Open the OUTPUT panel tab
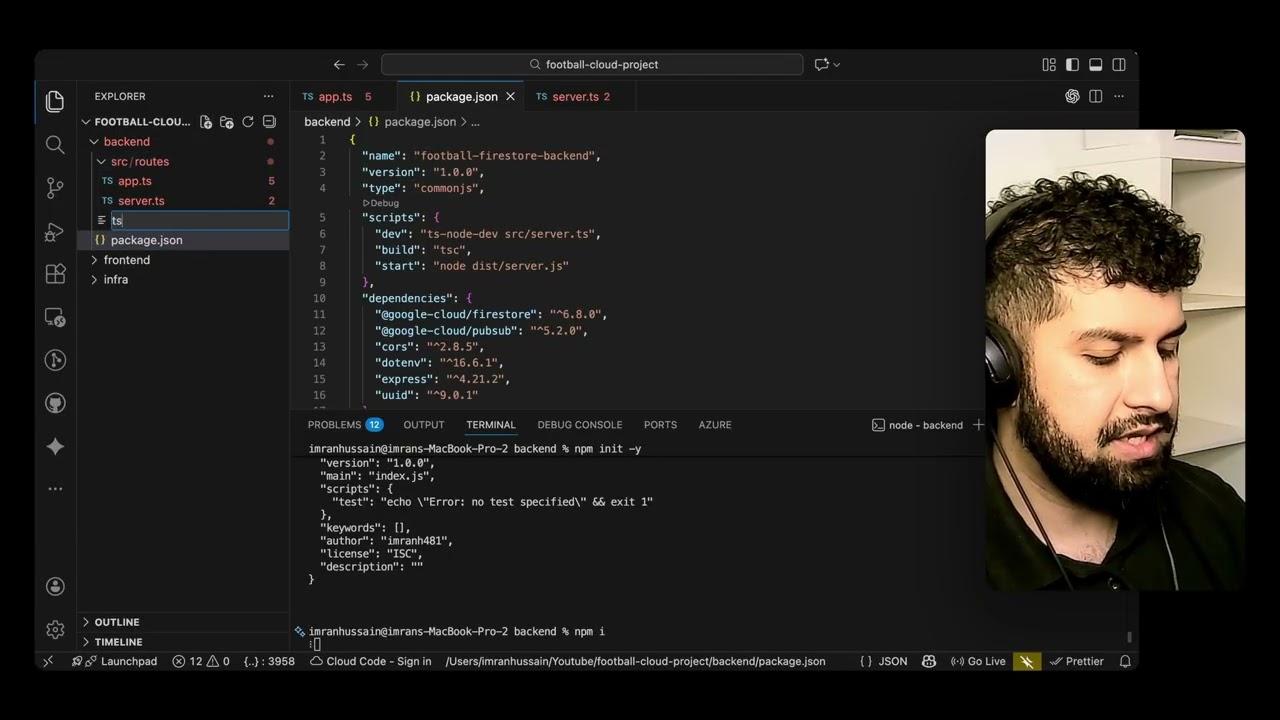 (x=424, y=425)
